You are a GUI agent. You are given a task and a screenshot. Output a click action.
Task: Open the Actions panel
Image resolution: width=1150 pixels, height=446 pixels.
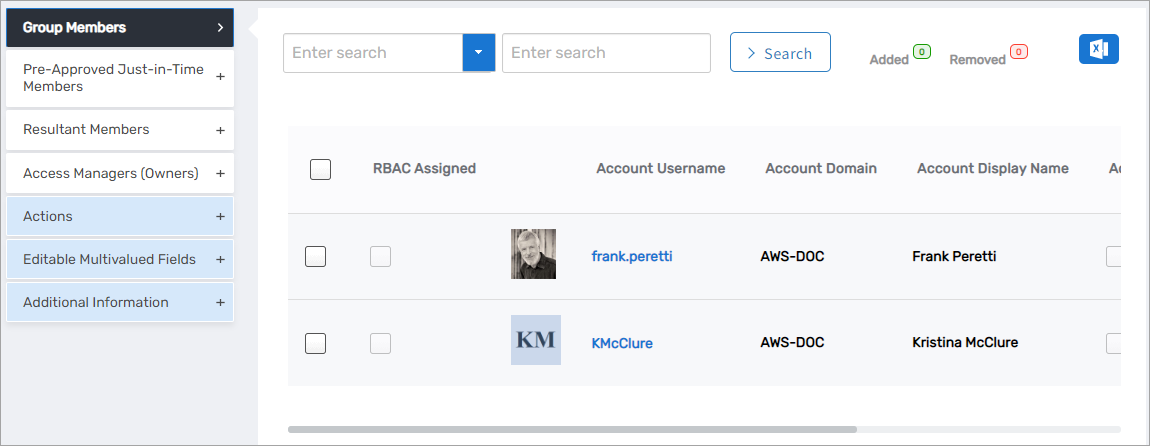click(x=120, y=217)
